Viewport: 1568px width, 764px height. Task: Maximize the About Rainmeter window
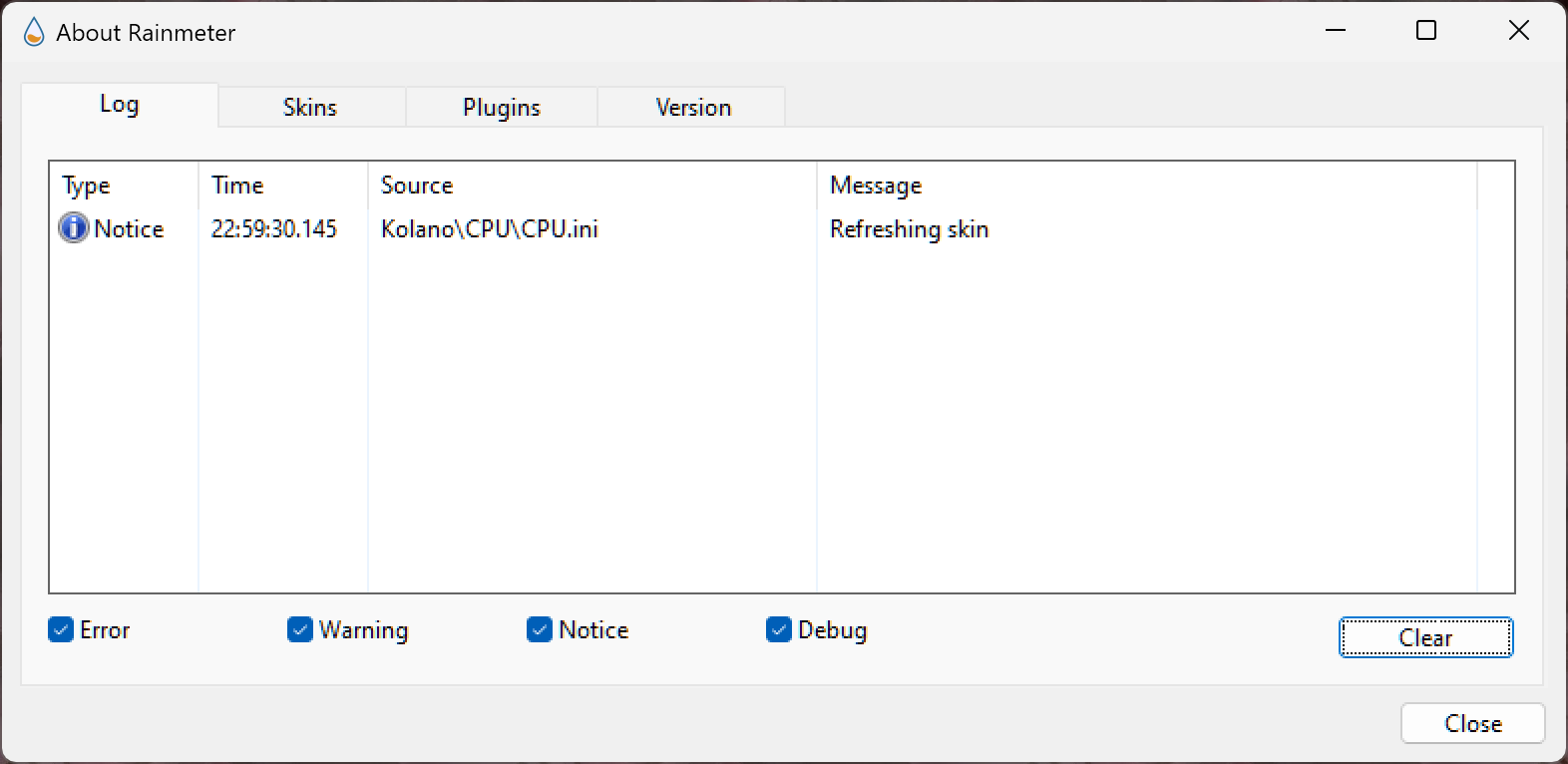tap(1426, 31)
